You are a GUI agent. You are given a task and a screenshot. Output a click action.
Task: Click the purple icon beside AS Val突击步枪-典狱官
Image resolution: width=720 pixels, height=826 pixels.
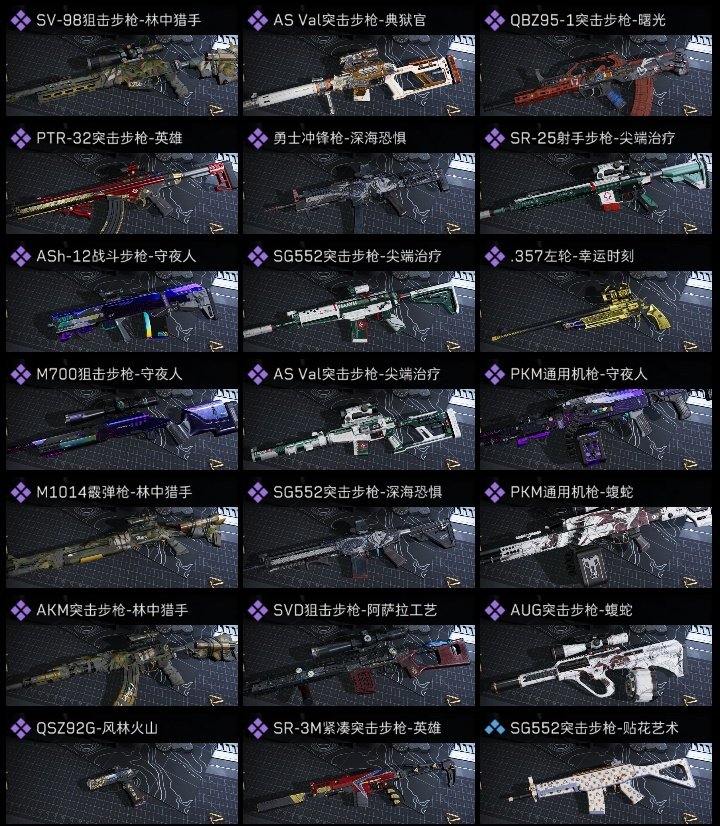click(258, 21)
